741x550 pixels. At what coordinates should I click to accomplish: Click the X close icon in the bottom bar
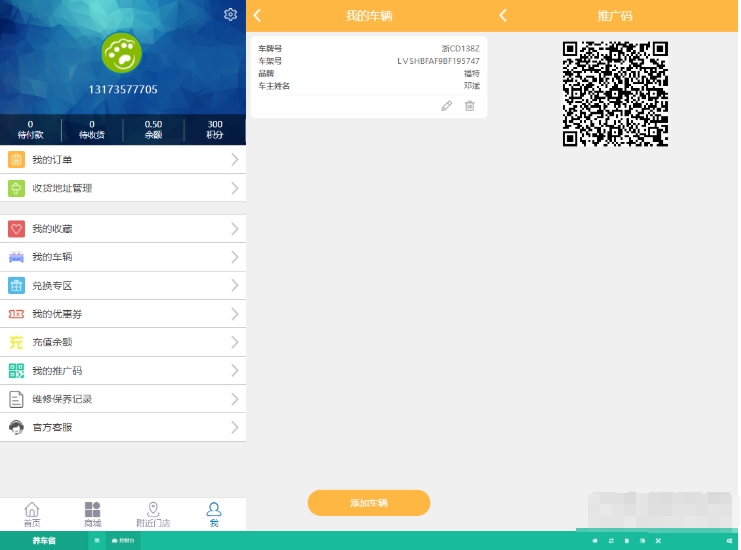[x=658, y=541]
